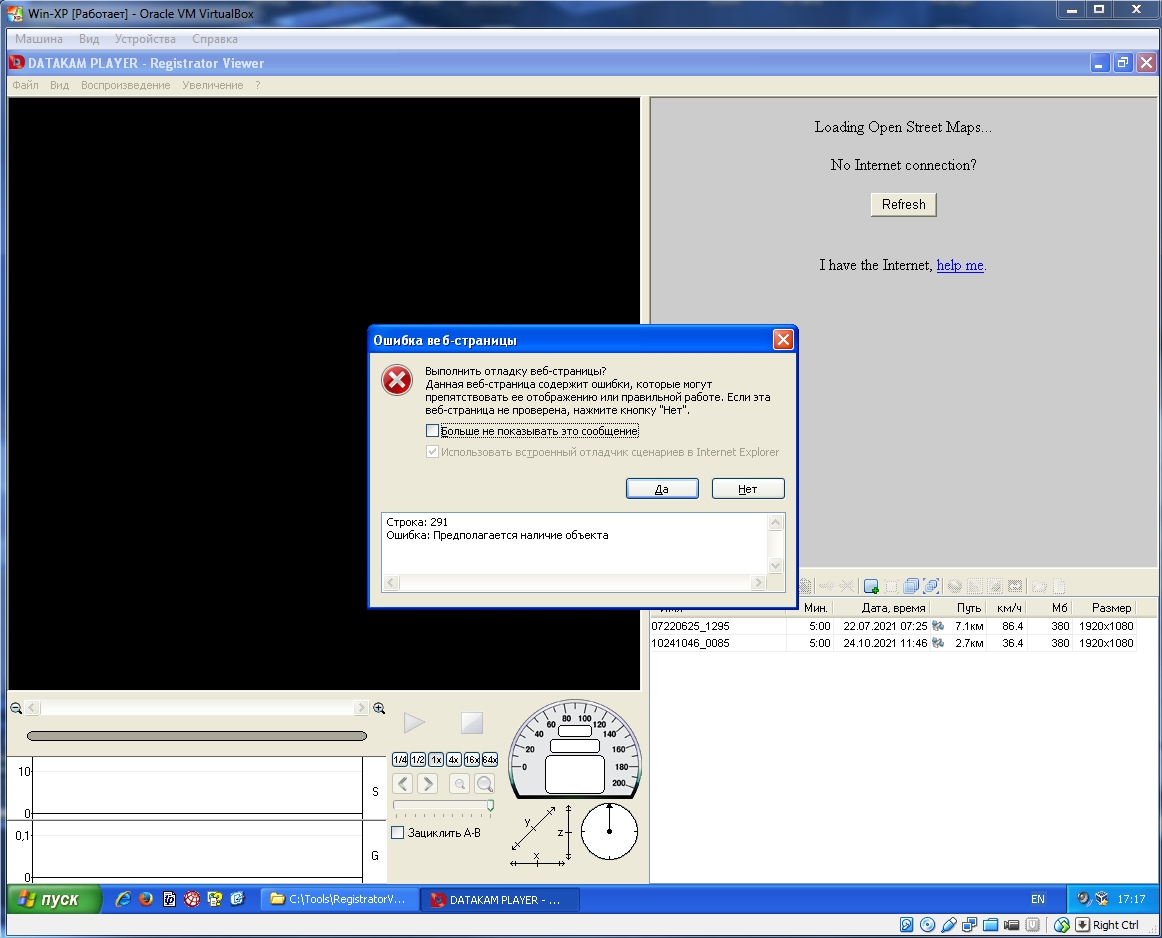Click the add file icon with green plus
Screen dimensions: 1162x938
click(872, 586)
